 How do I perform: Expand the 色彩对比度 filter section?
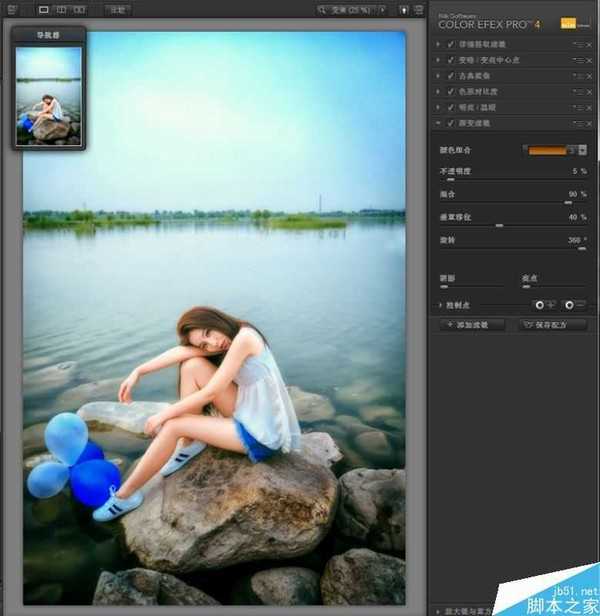438,92
